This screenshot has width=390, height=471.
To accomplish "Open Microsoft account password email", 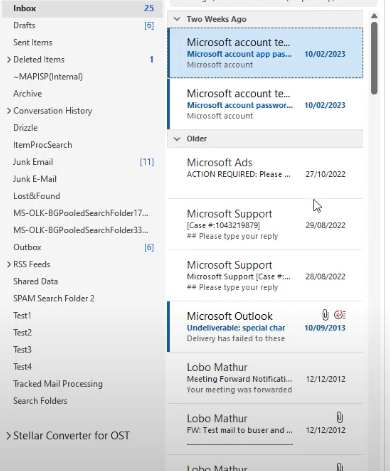I will (265, 104).
